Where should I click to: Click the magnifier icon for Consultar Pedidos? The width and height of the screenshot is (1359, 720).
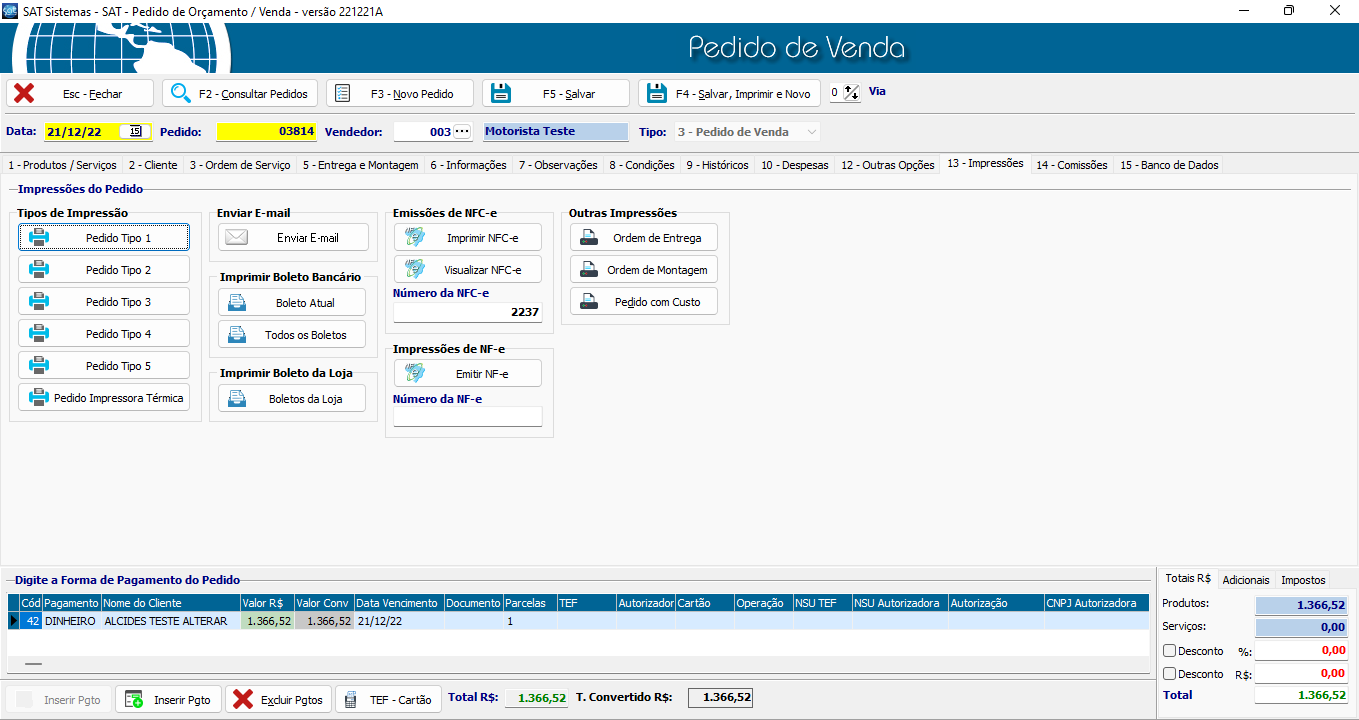[181, 93]
